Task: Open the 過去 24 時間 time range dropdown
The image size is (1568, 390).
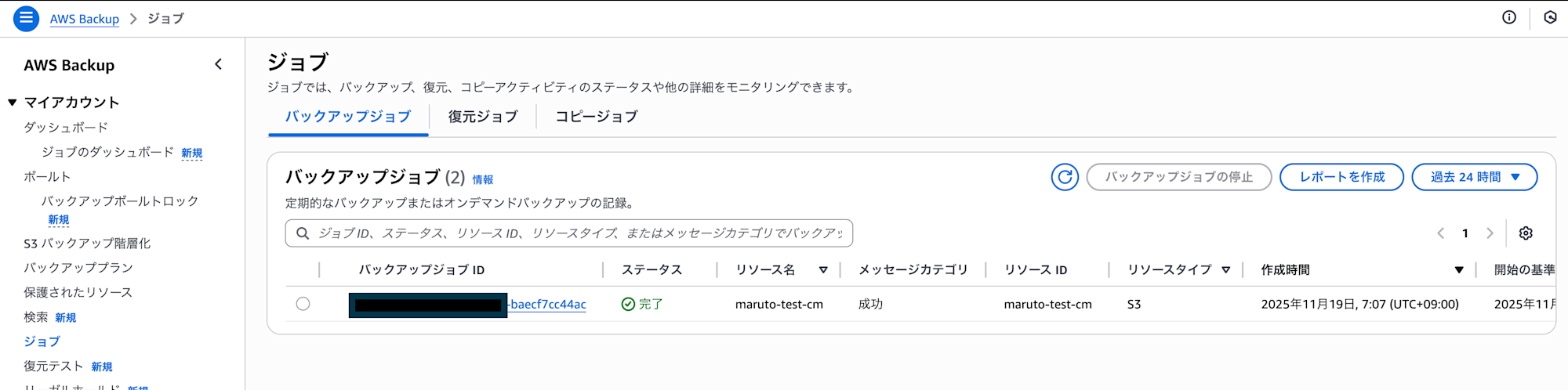Action: (1474, 177)
